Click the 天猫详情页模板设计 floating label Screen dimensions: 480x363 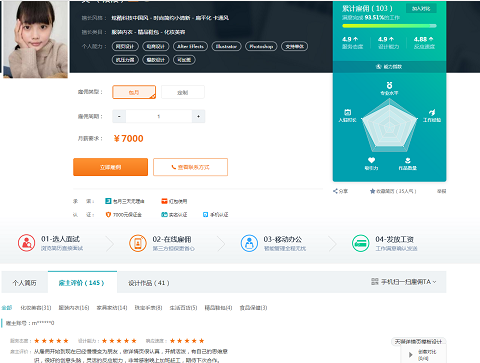coord(418,342)
